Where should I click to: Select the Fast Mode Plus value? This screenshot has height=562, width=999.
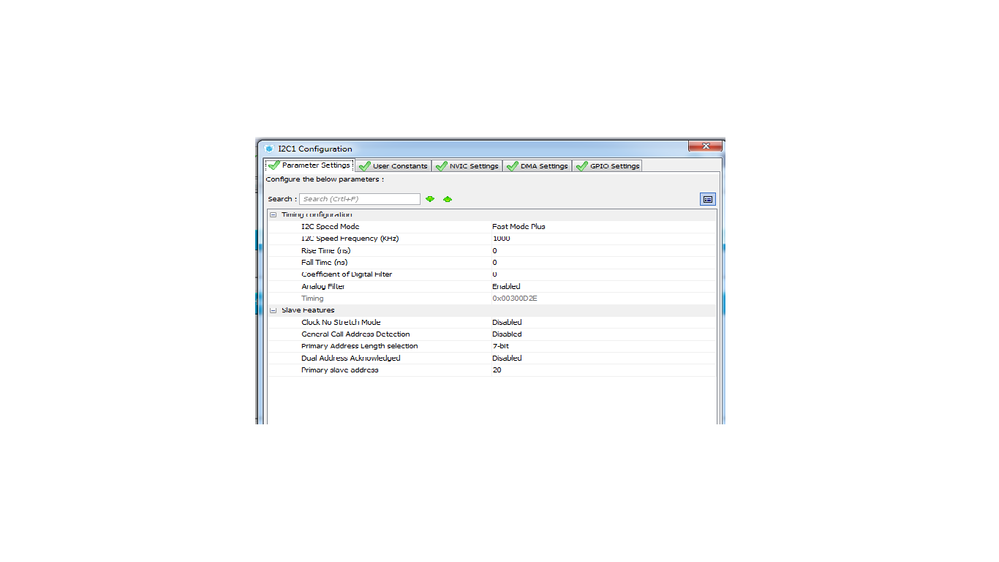click(519, 226)
